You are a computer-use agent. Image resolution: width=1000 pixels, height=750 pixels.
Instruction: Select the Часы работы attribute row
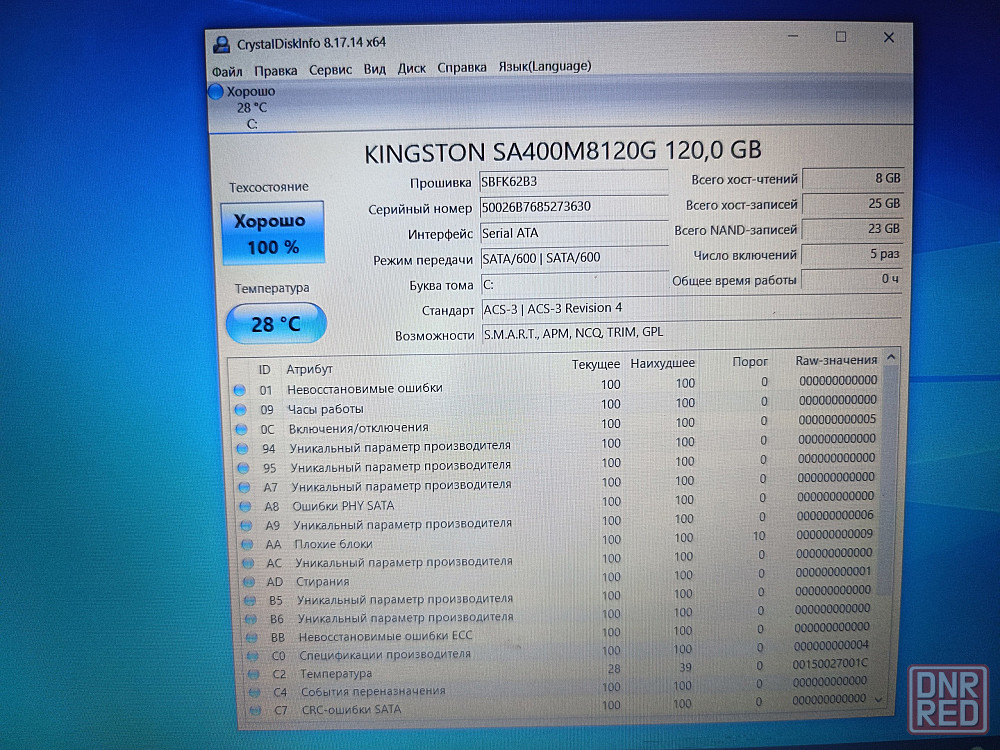point(559,406)
